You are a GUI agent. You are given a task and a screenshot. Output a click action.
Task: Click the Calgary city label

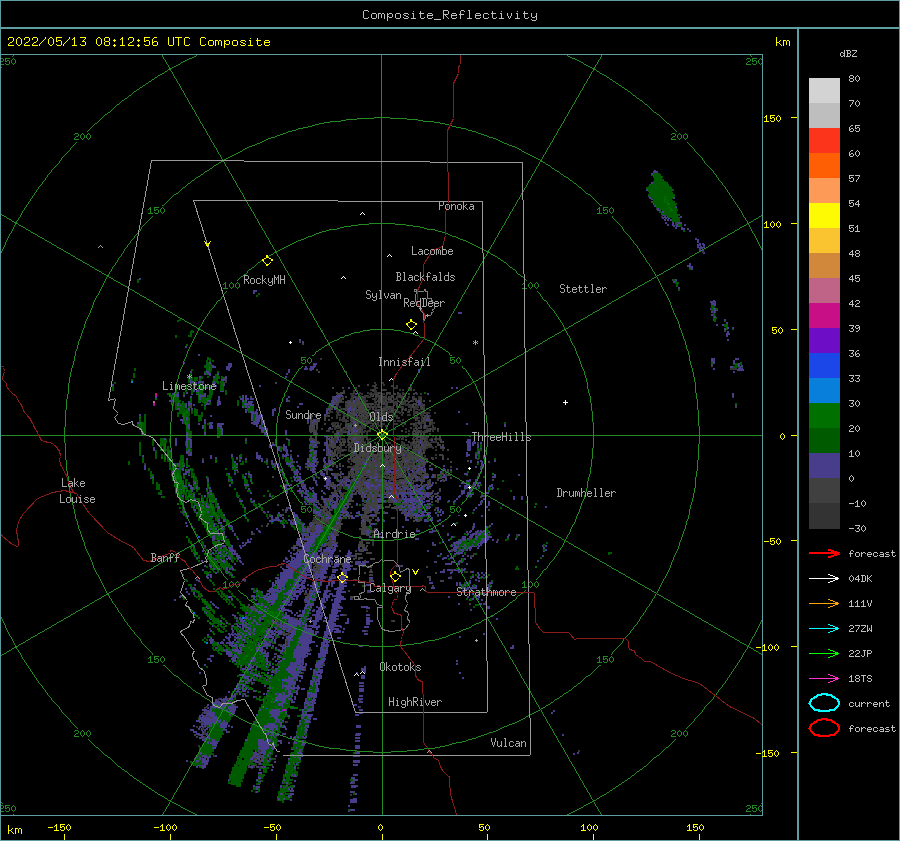click(390, 588)
